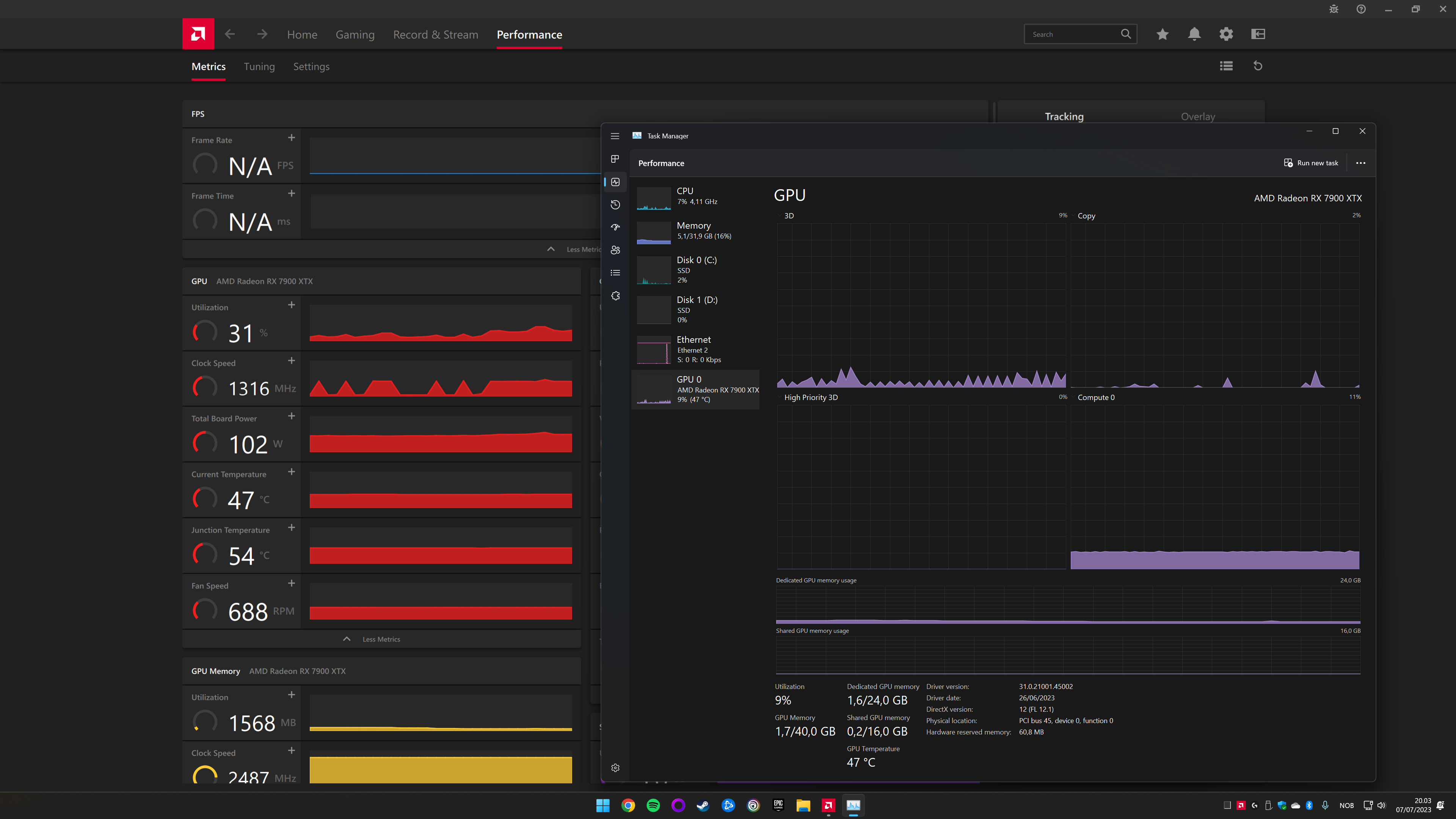Click the AMD Software logo icon

[198, 34]
